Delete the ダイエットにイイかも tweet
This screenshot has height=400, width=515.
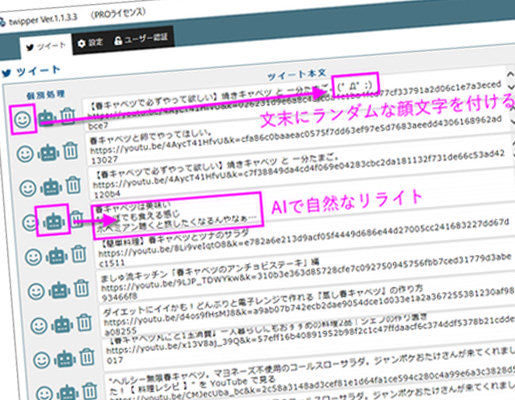[x=85, y=322]
